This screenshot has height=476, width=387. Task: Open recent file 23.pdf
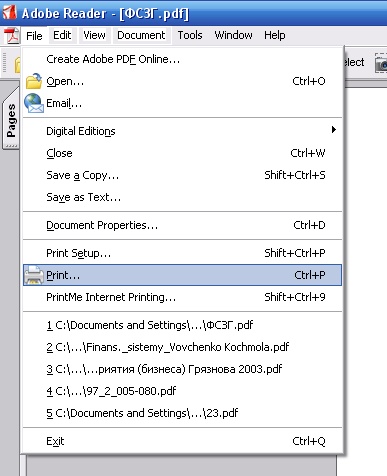[x=183, y=413]
